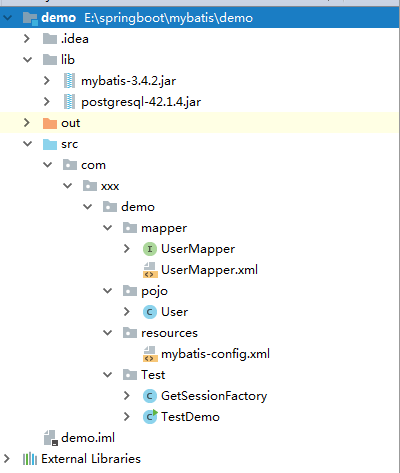Click the postgresql-42.1.4.jar archive icon
400x473 pixels.
click(x=69, y=102)
